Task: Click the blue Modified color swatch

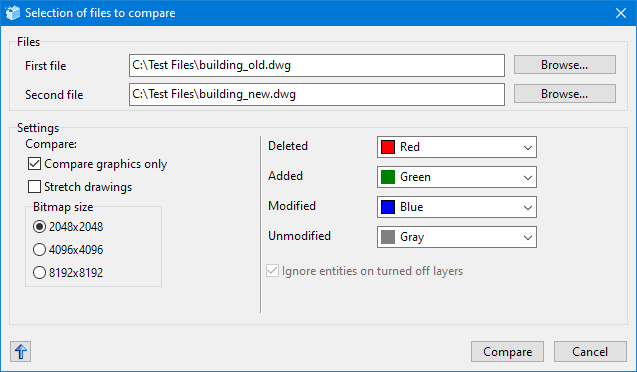Action: (388, 207)
